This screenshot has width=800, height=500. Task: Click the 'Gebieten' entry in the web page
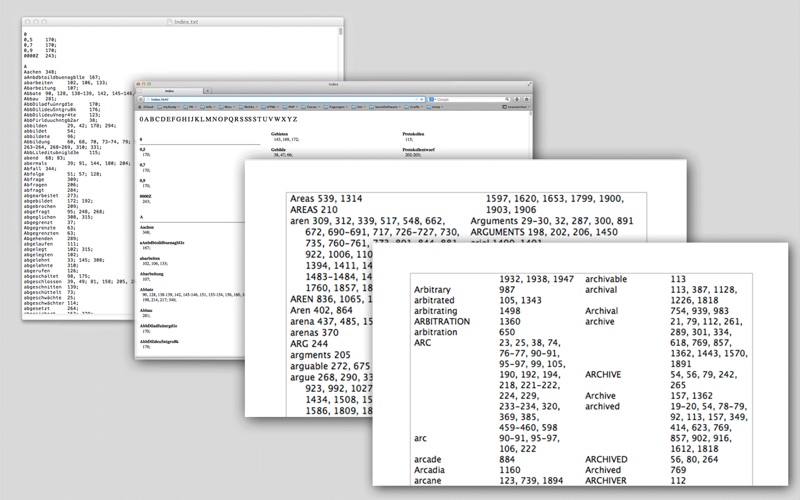tap(279, 134)
